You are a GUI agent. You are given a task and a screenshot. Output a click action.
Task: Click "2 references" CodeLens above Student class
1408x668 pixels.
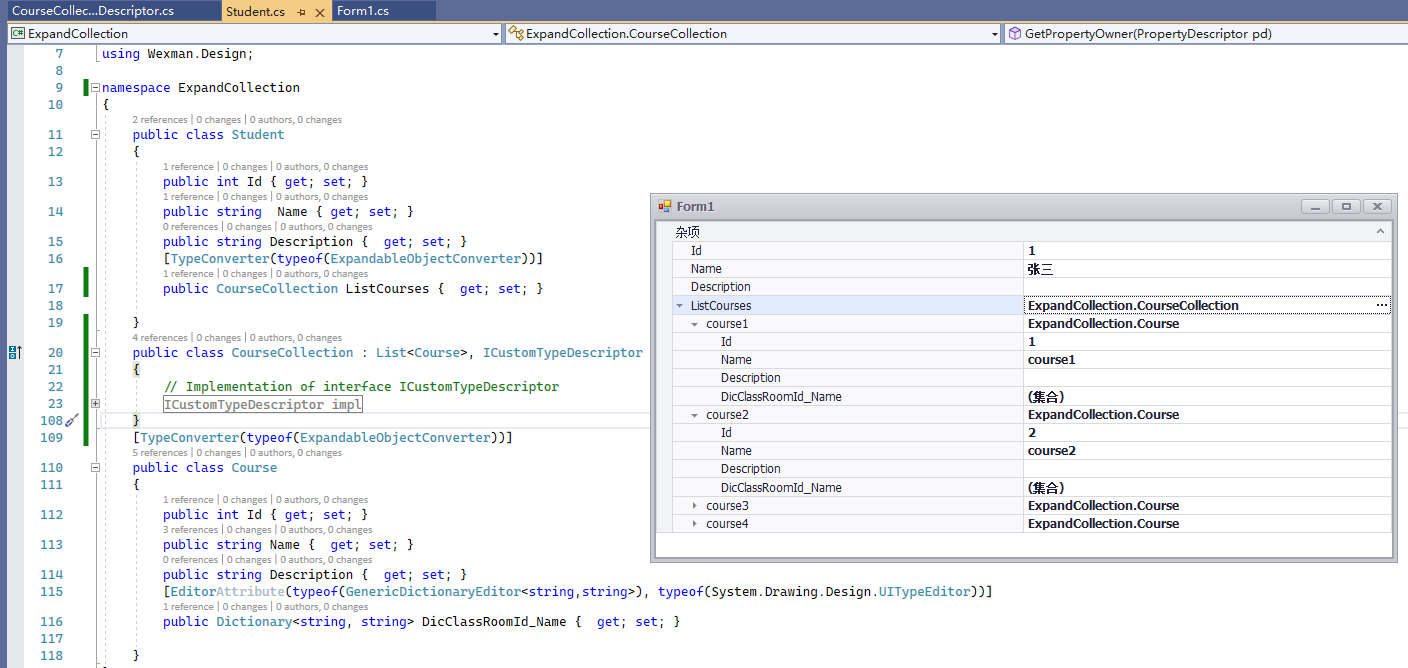click(160, 120)
